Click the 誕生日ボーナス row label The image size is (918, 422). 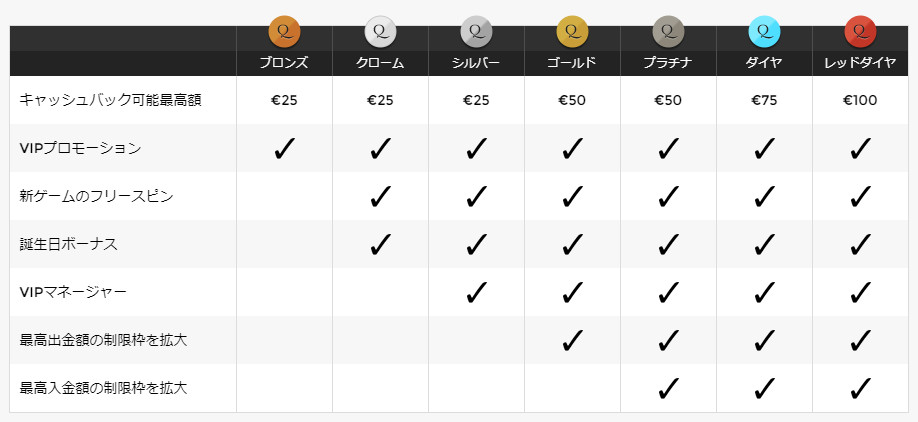coord(68,244)
